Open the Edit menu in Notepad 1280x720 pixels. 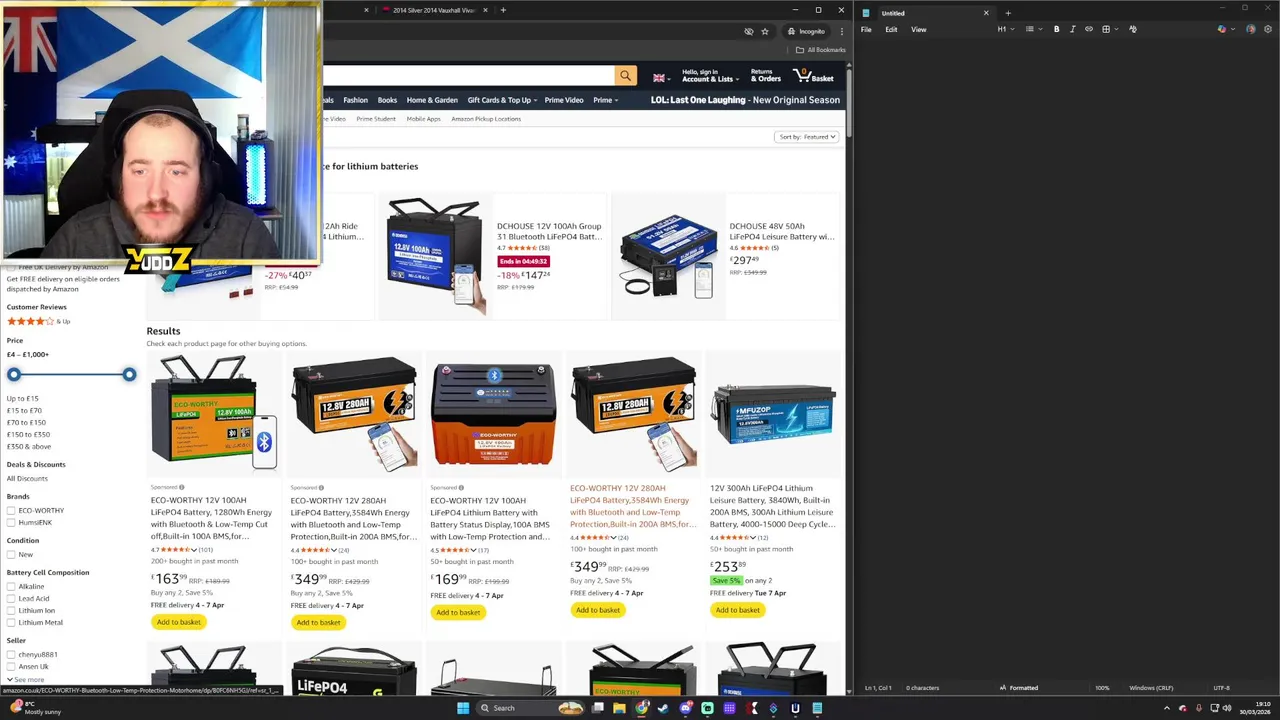pos(891,29)
